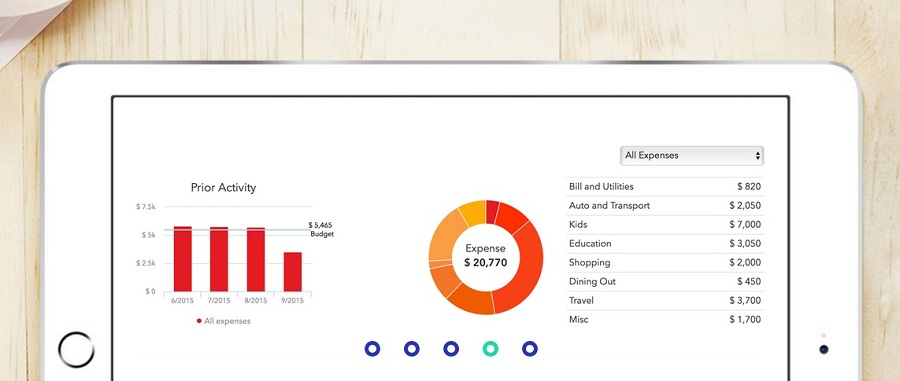Image resolution: width=900 pixels, height=381 pixels.
Task: Click the $ 0 axis label
Action: click(x=150, y=291)
